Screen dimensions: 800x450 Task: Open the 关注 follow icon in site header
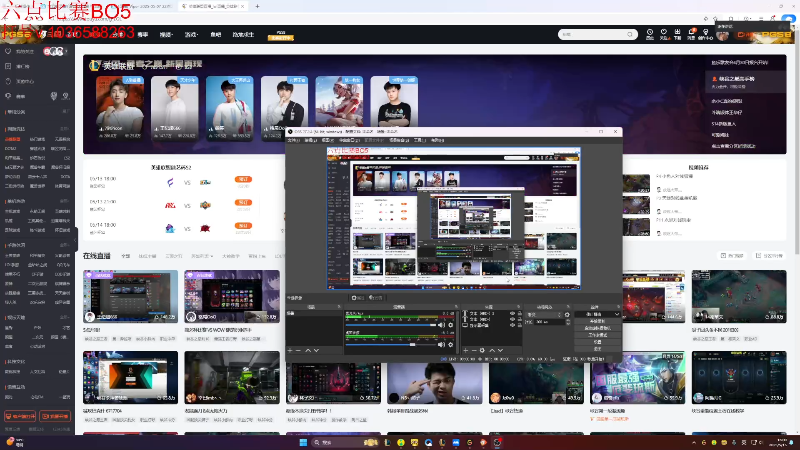663,34
